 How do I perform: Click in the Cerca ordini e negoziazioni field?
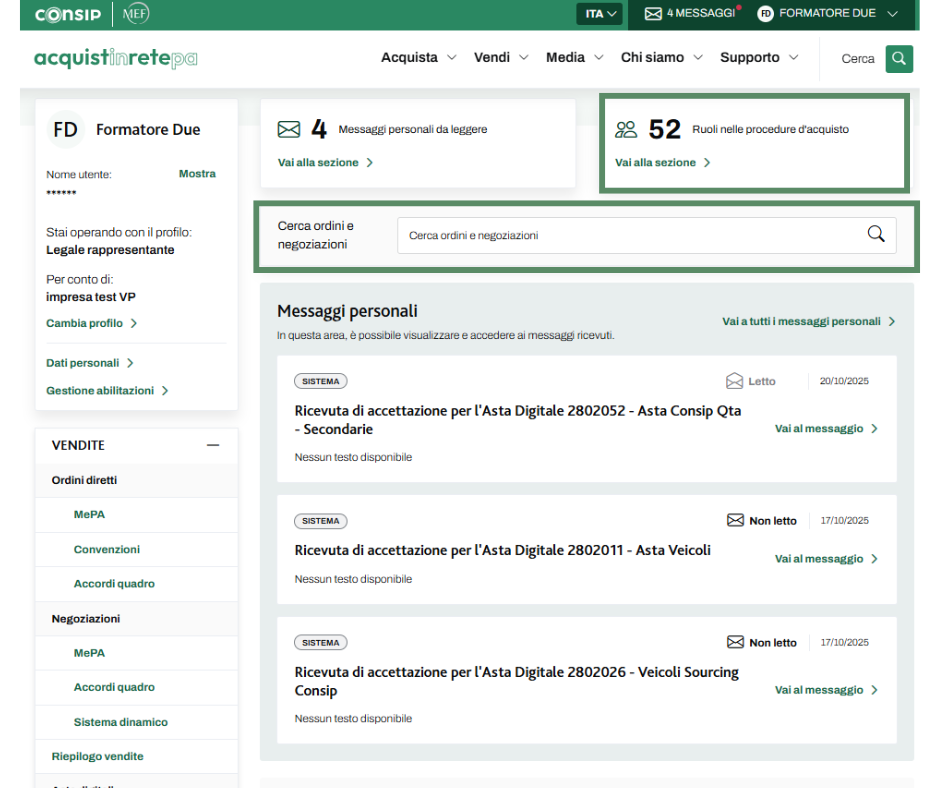click(x=630, y=235)
